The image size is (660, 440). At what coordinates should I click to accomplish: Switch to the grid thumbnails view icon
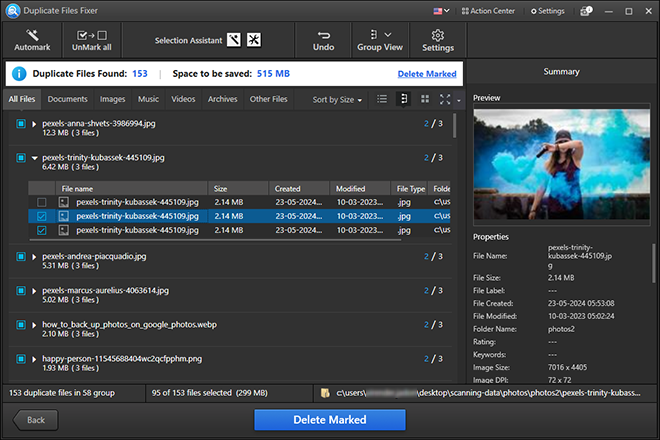(x=424, y=100)
